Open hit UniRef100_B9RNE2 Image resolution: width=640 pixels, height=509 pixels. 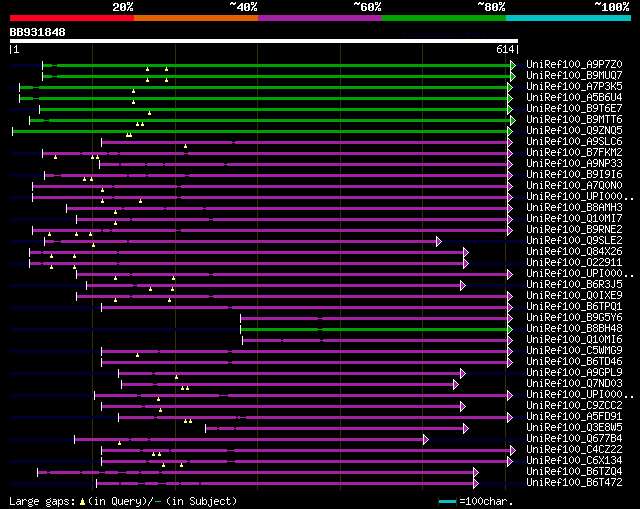click(x=574, y=230)
